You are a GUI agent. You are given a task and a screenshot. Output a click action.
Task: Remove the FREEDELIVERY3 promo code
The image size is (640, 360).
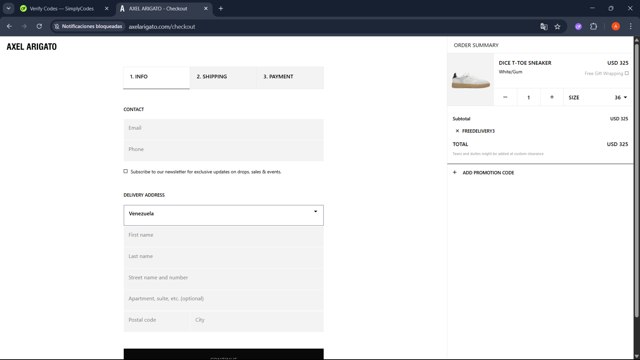tap(457, 131)
